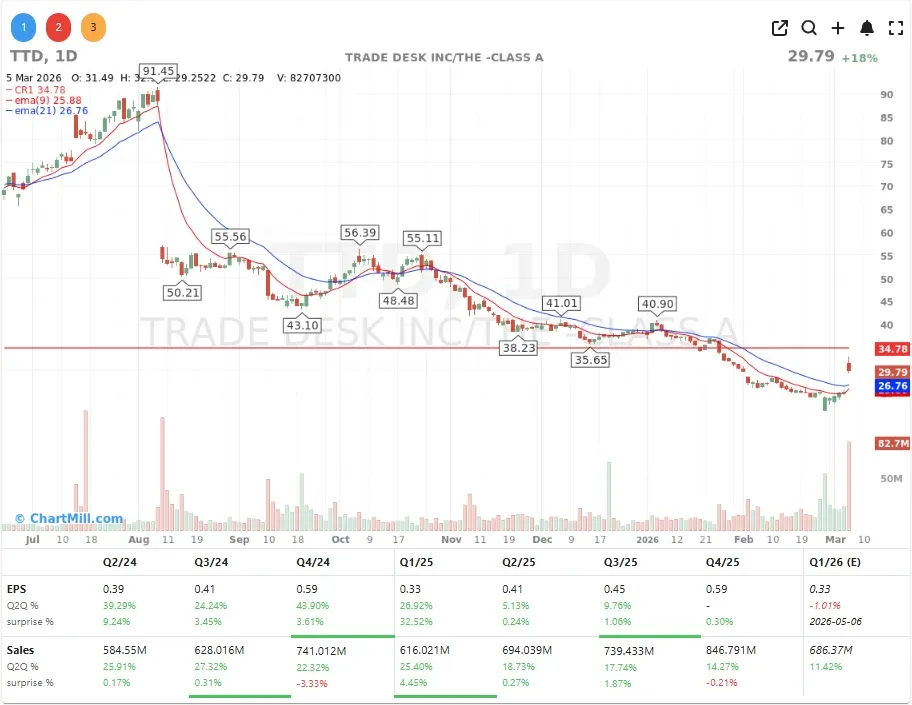The image size is (912, 705).
Task: Enter fullscreen chart mode
Action: (x=896, y=28)
